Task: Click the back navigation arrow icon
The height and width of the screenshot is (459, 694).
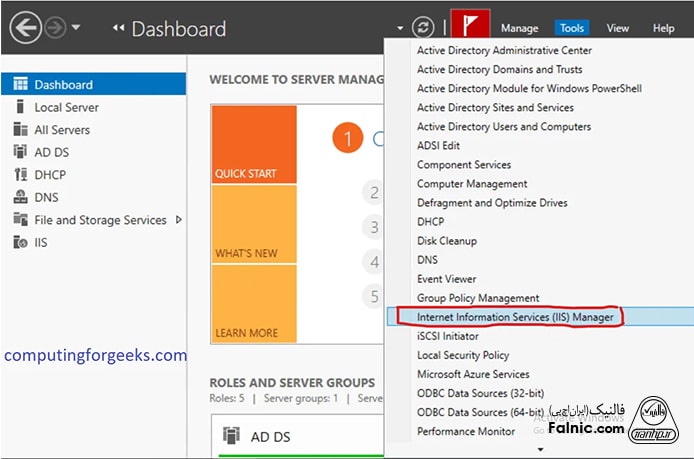Action: pyautogui.click(x=25, y=27)
